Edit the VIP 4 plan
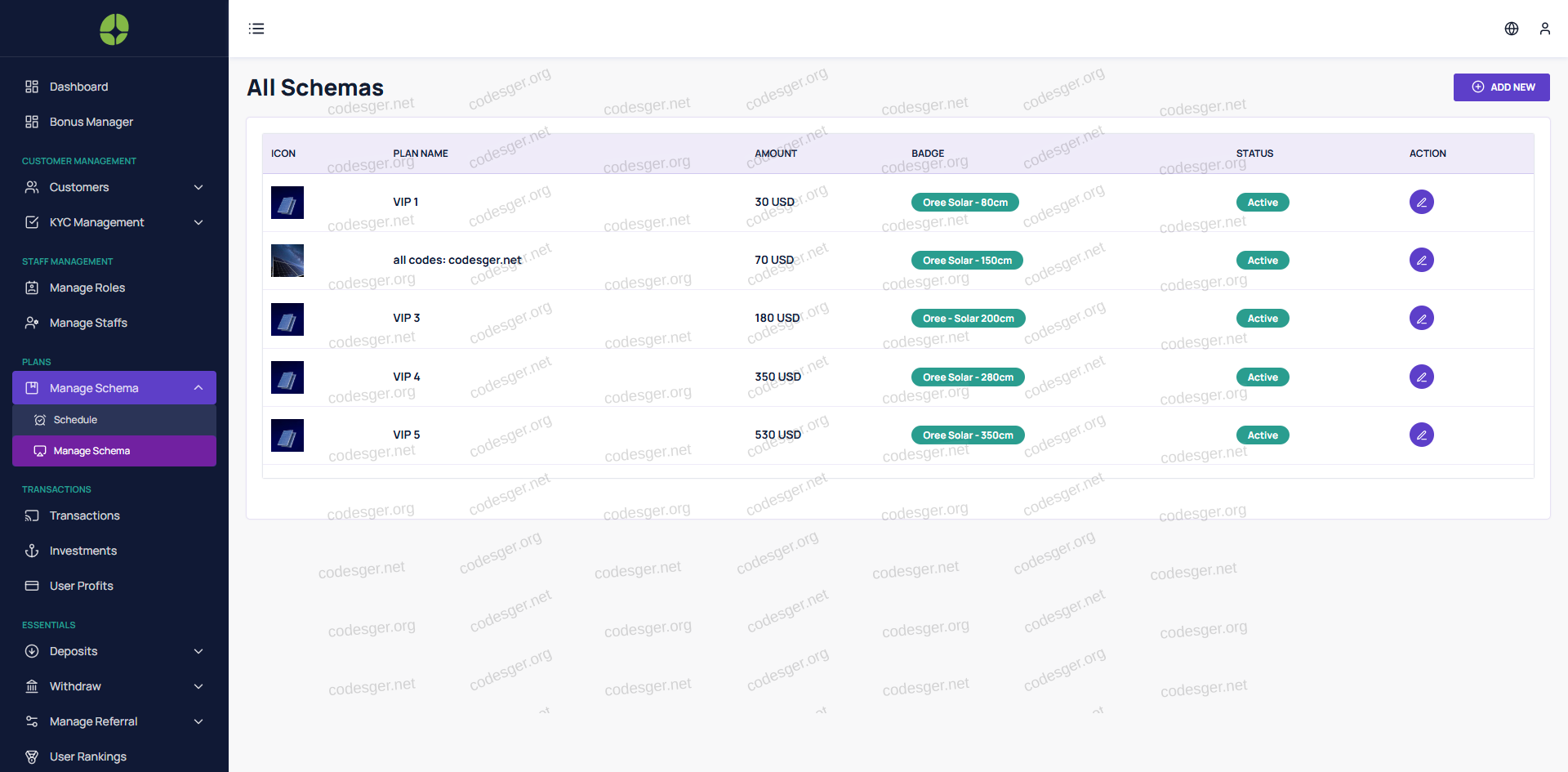The image size is (1568, 772). (1421, 377)
